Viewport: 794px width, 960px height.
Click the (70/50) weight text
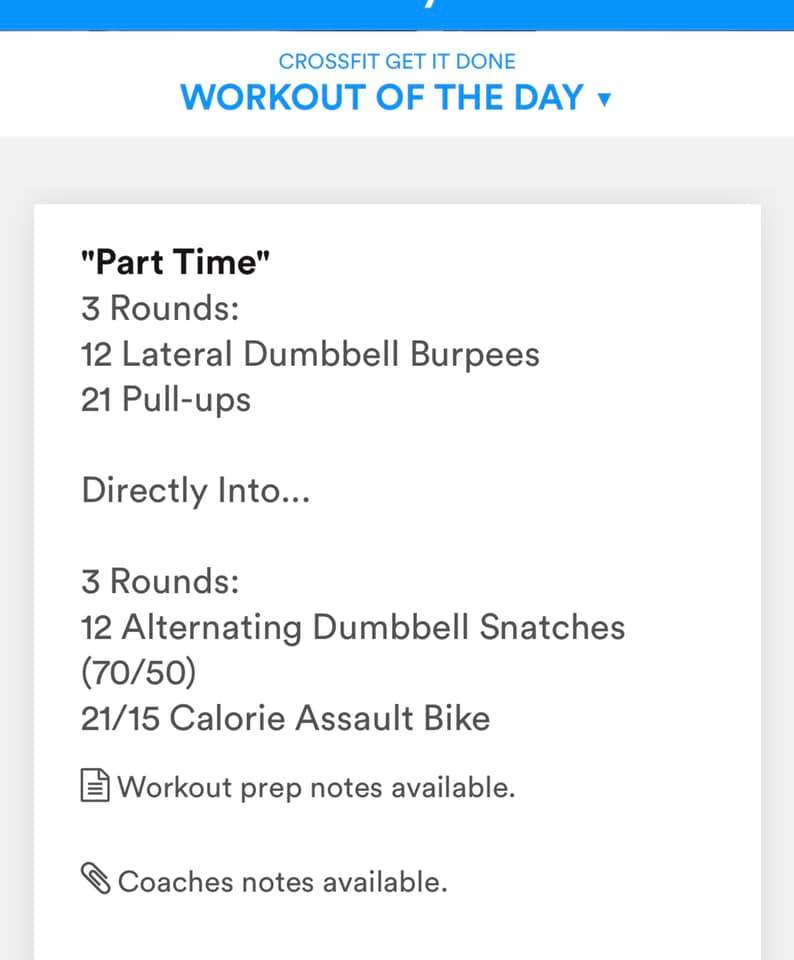click(x=139, y=673)
